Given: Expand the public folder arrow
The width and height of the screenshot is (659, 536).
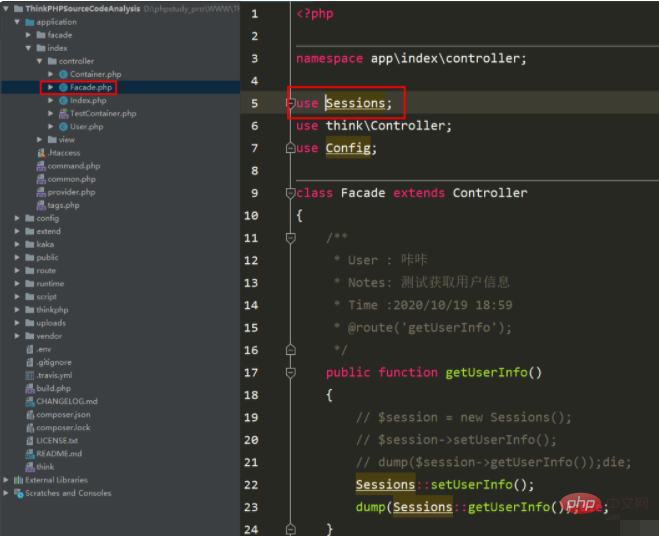Looking at the screenshot, I should (x=17, y=257).
